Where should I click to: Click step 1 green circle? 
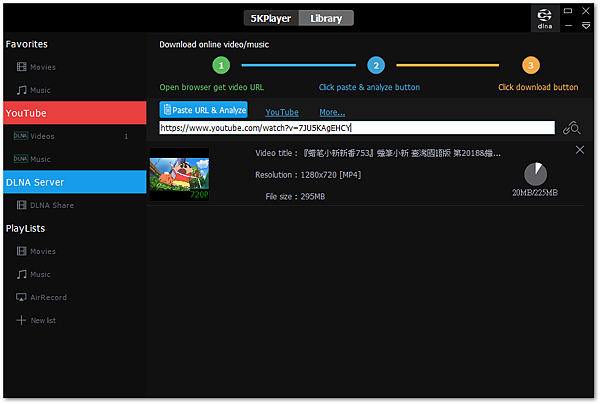[x=221, y=65]
